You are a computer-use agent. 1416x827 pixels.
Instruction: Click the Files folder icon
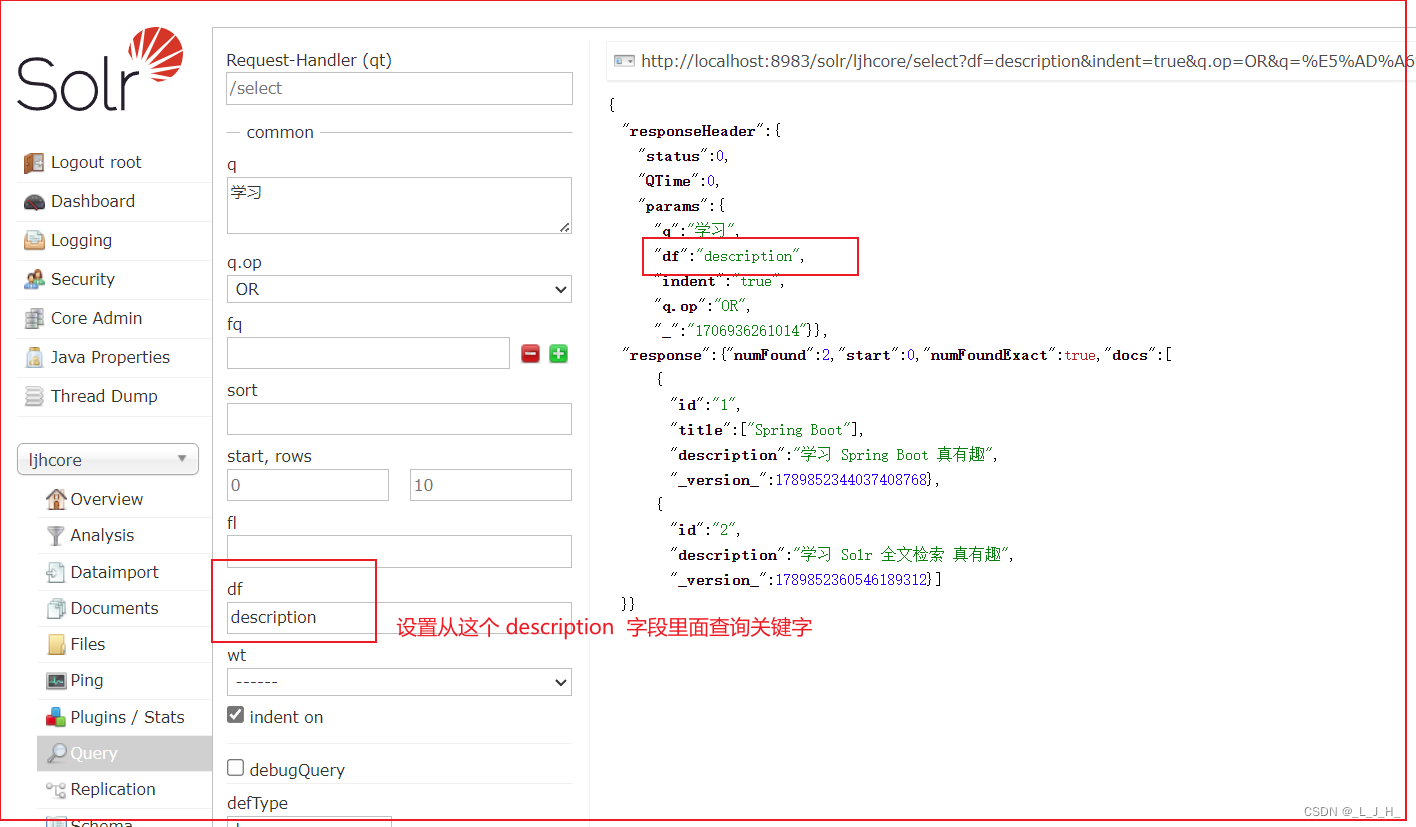point(56,645)
